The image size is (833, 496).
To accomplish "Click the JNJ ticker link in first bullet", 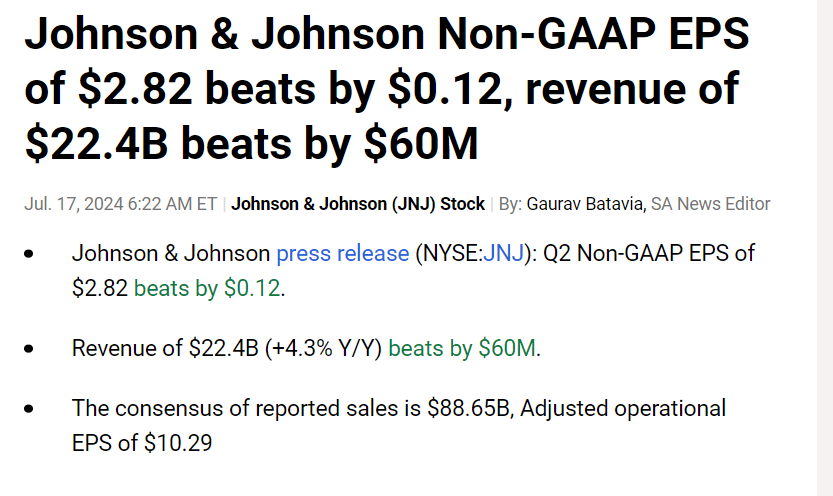I will pos(502,253).
